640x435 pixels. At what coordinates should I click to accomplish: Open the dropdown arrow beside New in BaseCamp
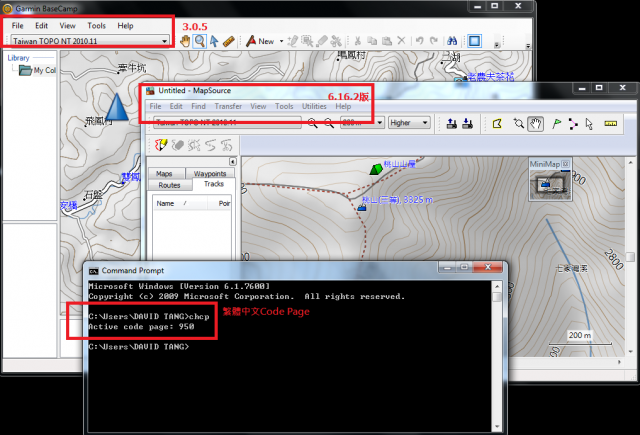[281, 41]
